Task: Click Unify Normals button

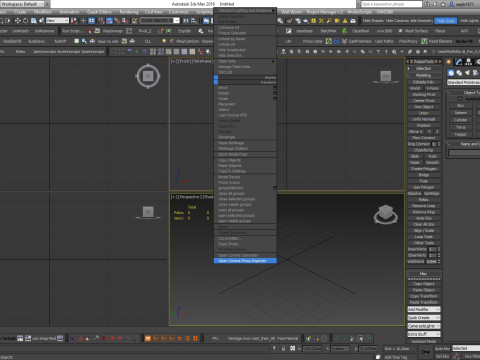Action: tap(424, 119)
